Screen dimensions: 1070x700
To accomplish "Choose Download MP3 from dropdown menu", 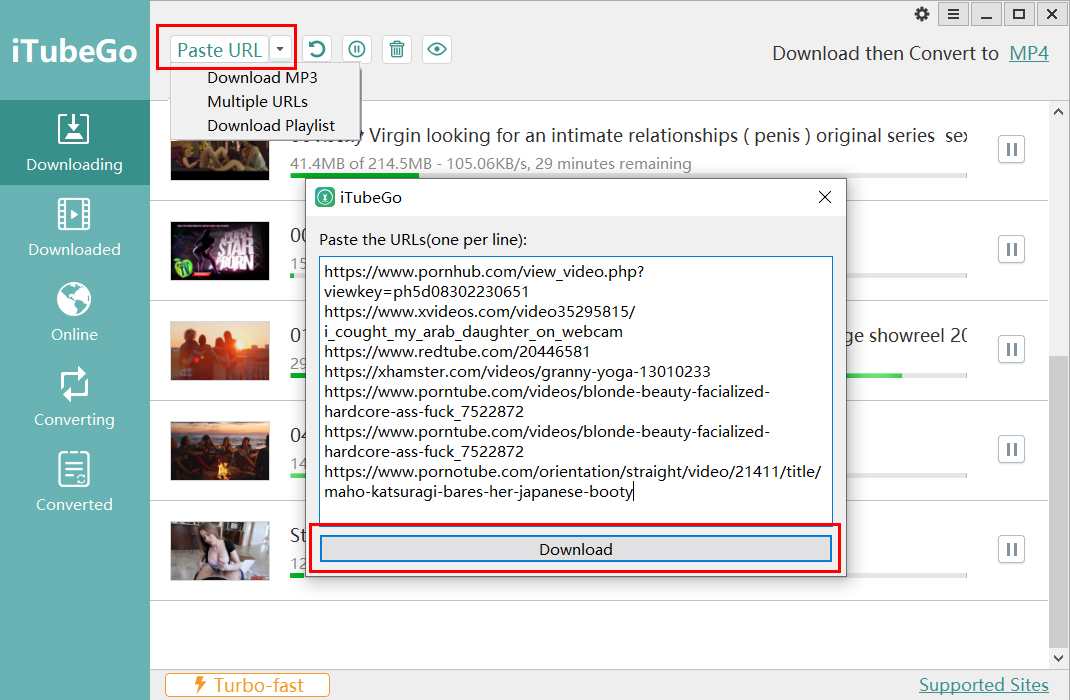I will coord(263,78).
